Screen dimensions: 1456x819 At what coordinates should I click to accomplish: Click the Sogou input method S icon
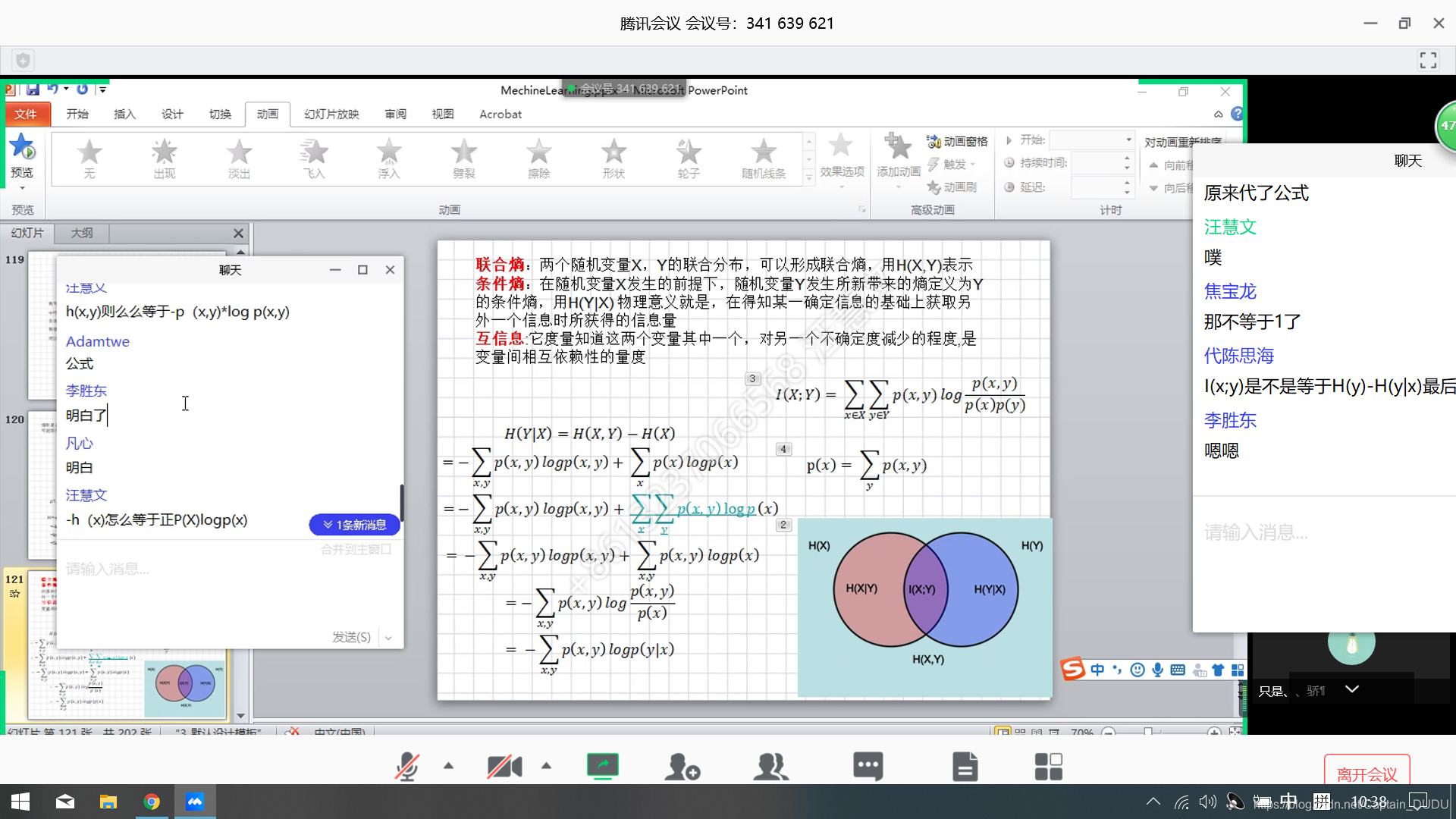[x=1073, y=670]
